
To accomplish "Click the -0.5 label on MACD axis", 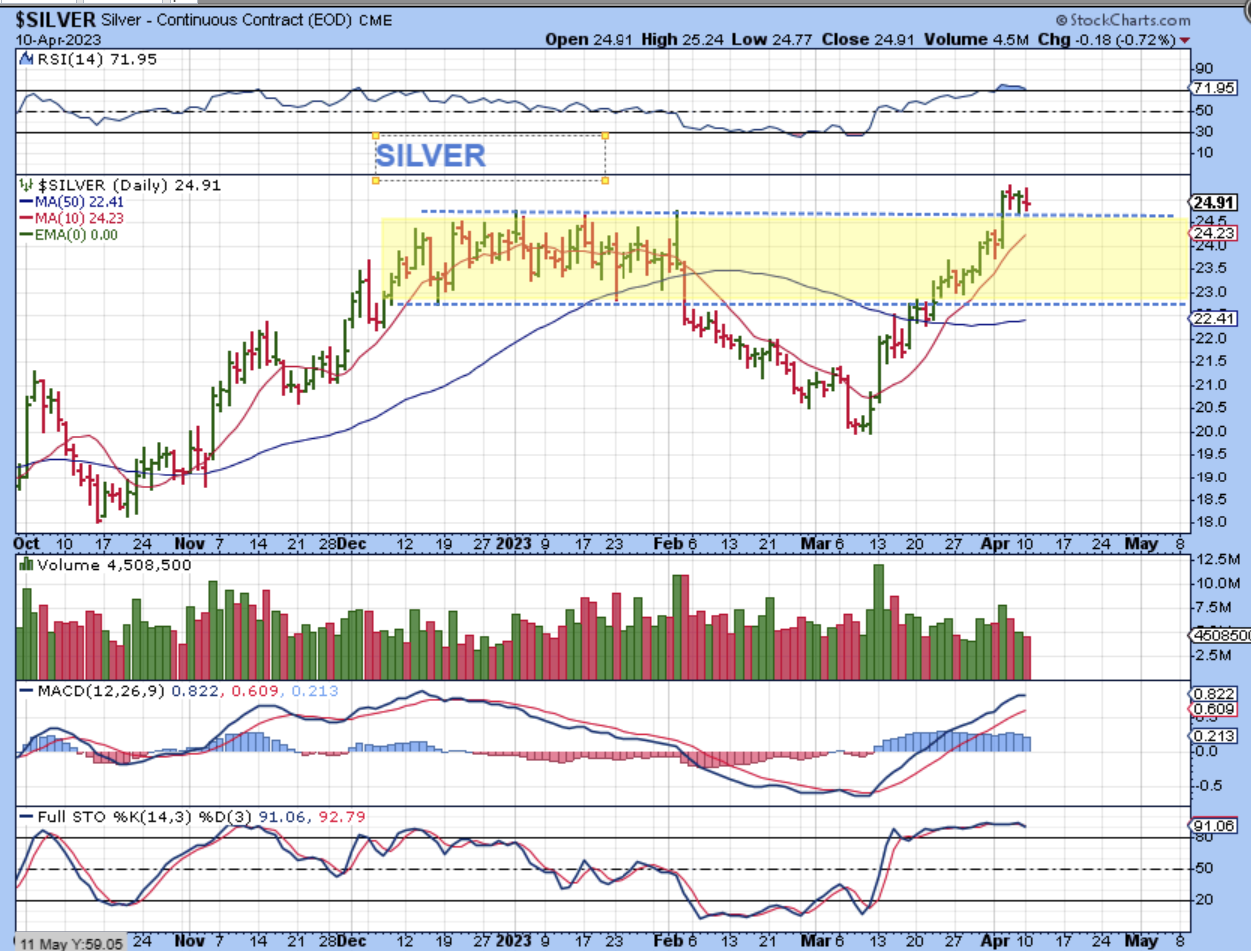I will click(1207, 785).
